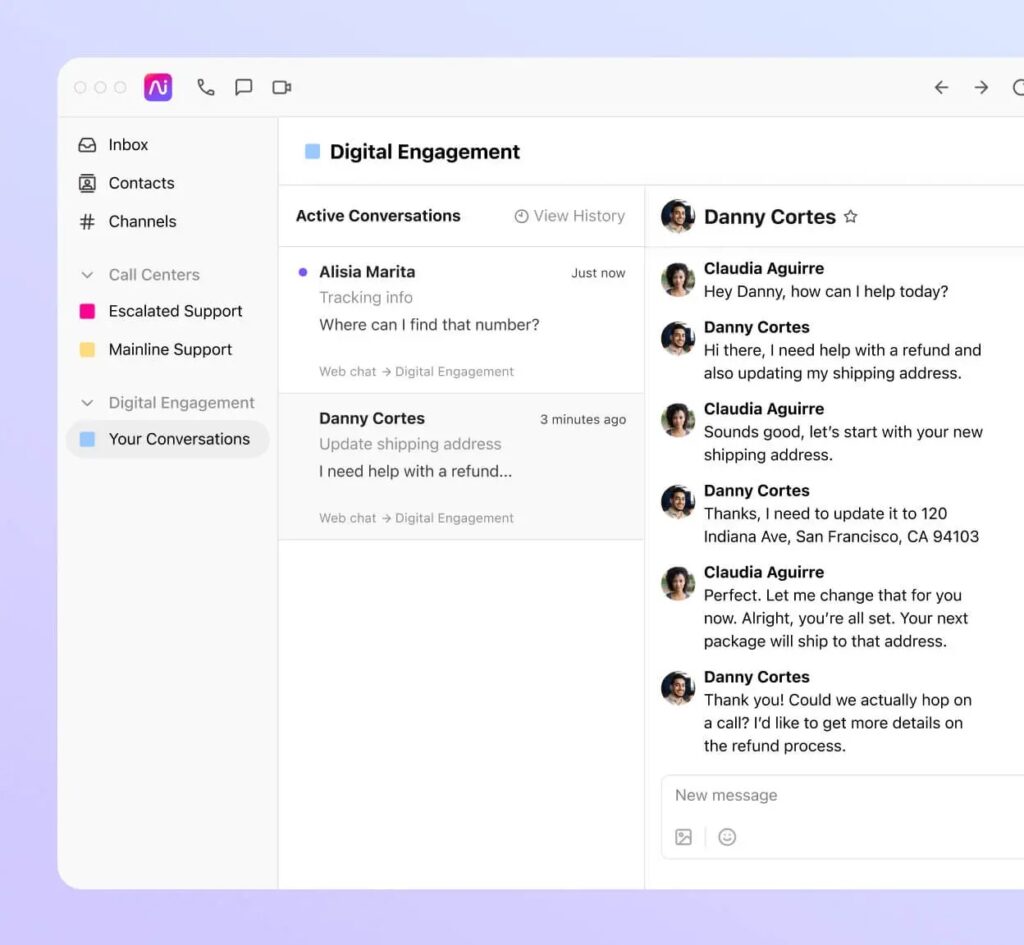Click the Inbox tray icon
The height and width of the screenshot is (945, 1024).
coord(88,144)
